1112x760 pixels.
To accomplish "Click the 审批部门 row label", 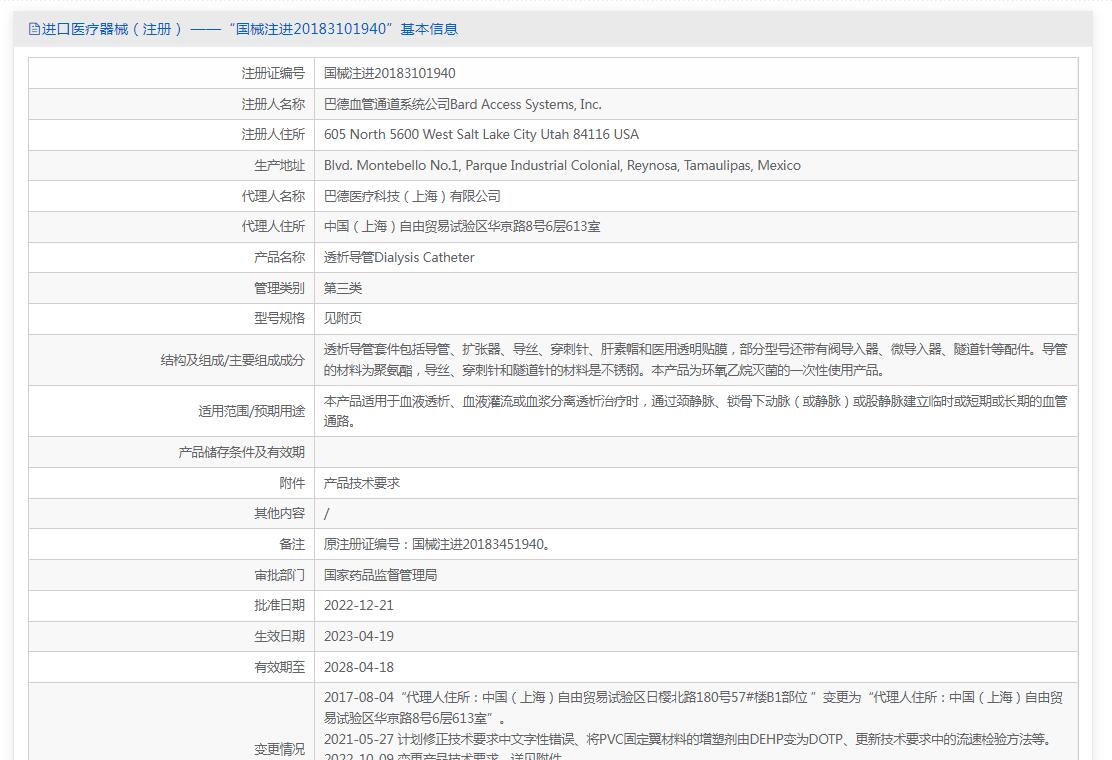I will point(279,575).
